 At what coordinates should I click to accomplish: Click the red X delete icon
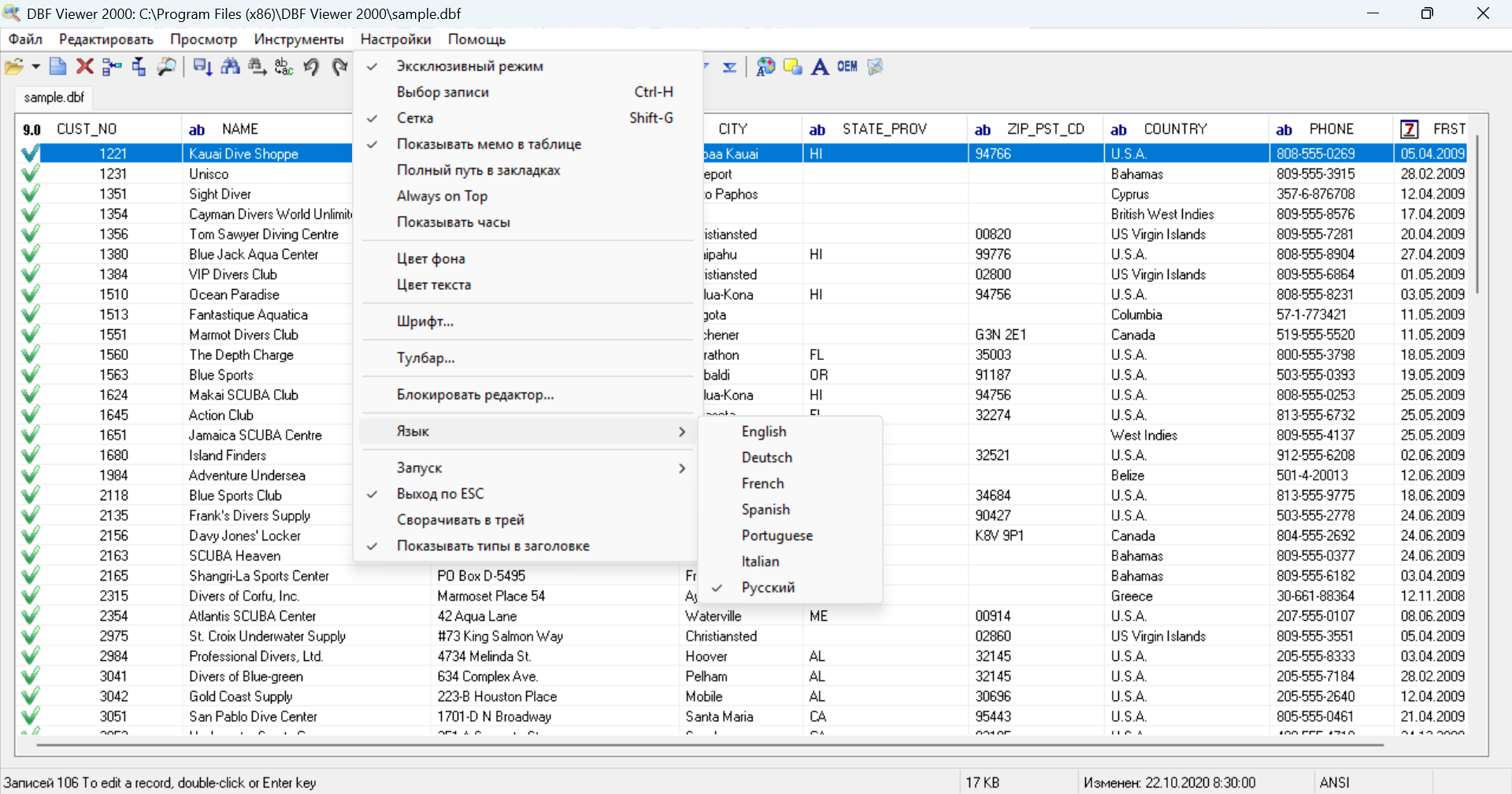pos(85,67)
